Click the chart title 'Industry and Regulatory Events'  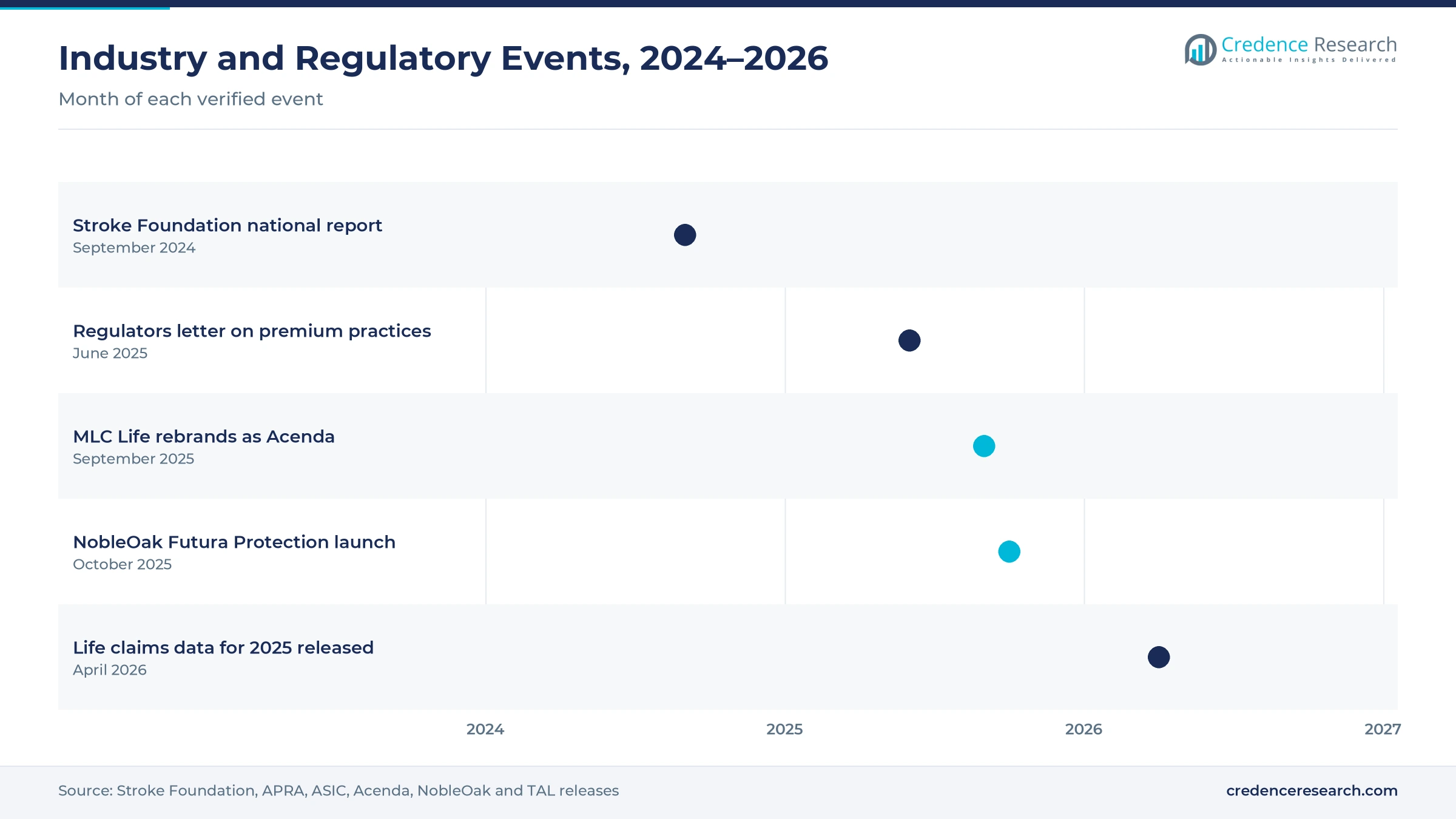[443, 58]
